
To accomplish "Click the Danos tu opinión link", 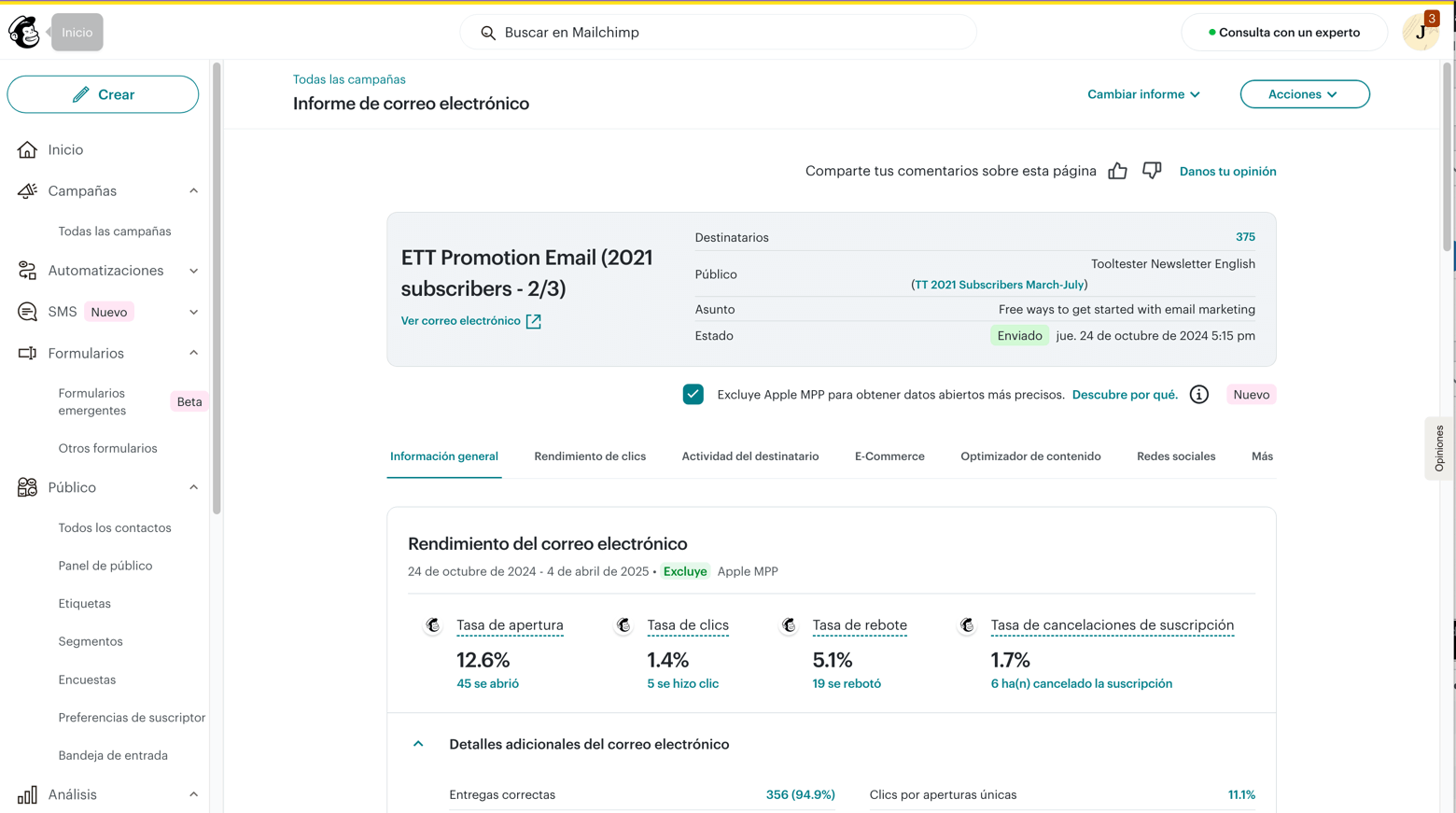I will coord(1227,171).
